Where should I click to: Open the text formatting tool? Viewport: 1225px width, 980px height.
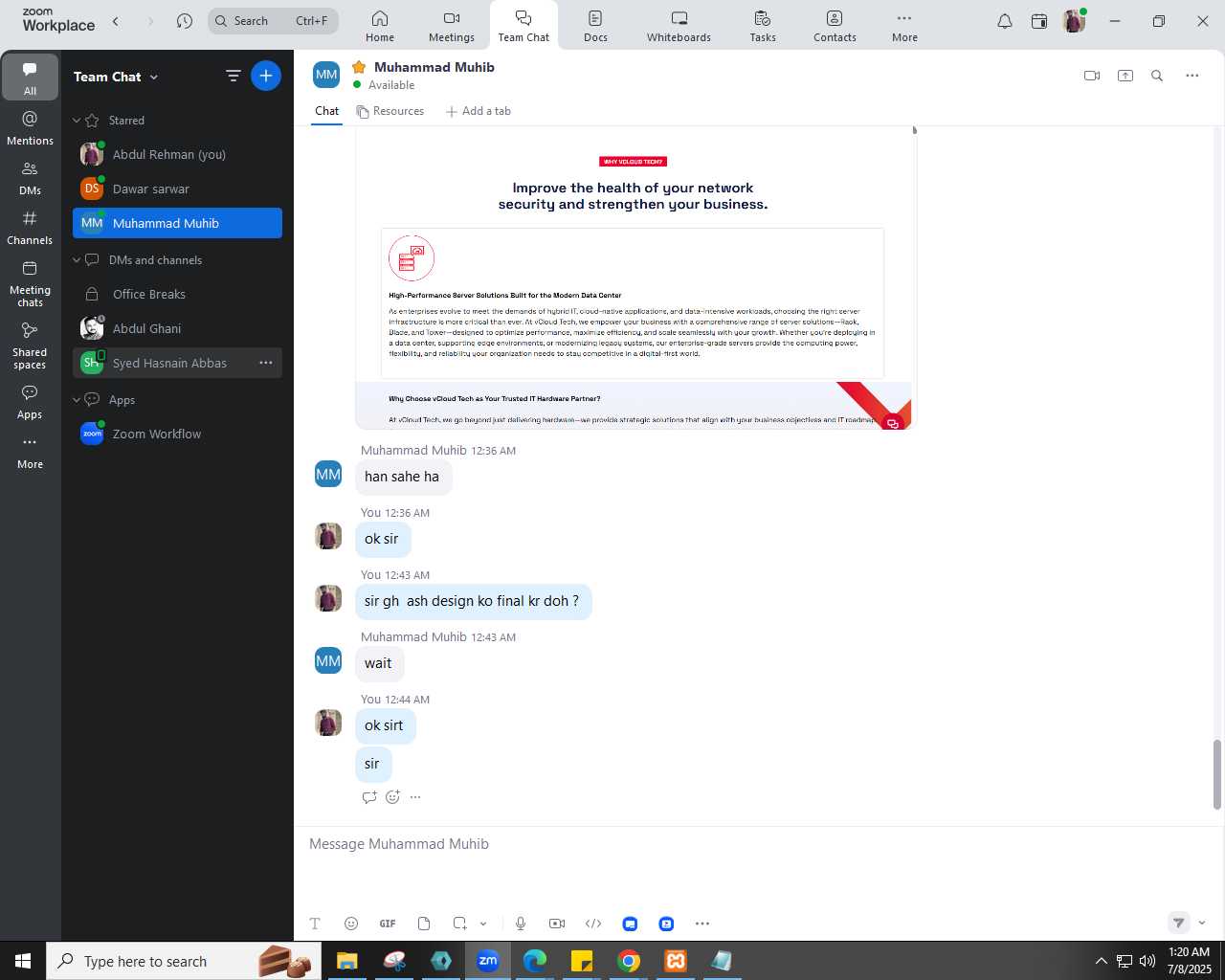pyautogui.click(x=315, y=924)
